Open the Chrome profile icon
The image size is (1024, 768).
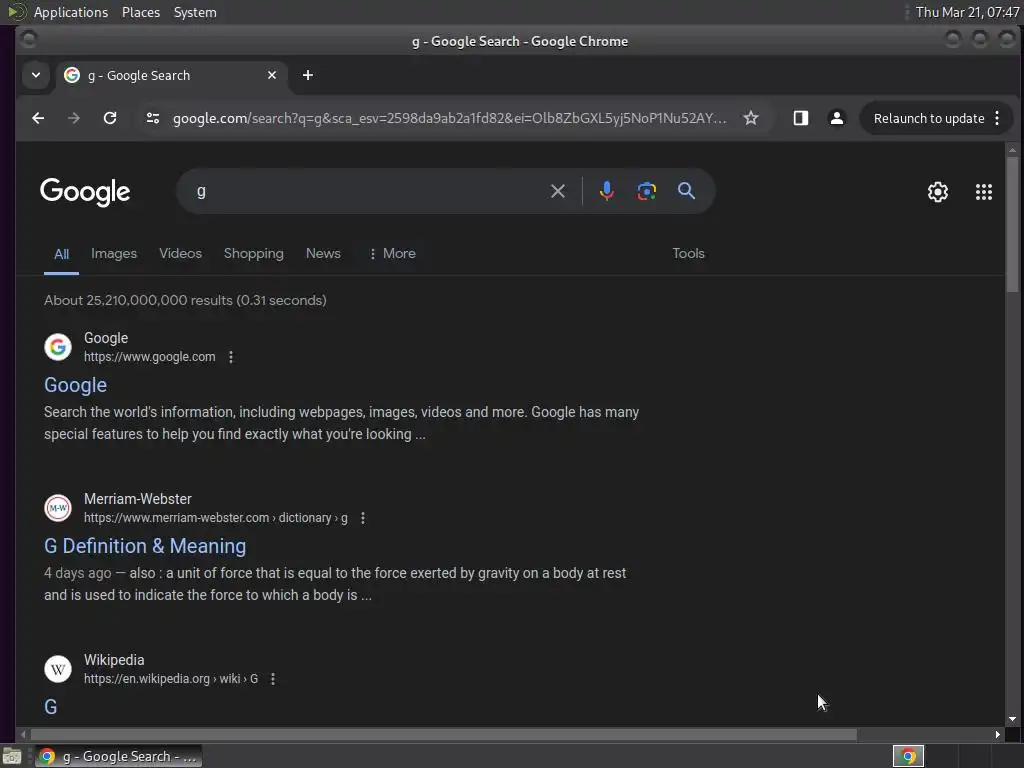[x=837, y=118]
